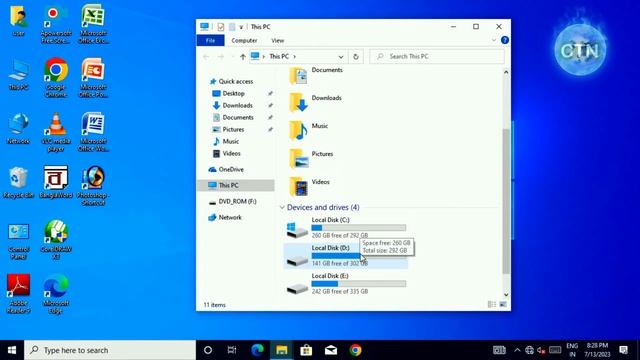Select Desktop in navigation pane
This screenshot has height=360, width=640.
click(229, 93)
